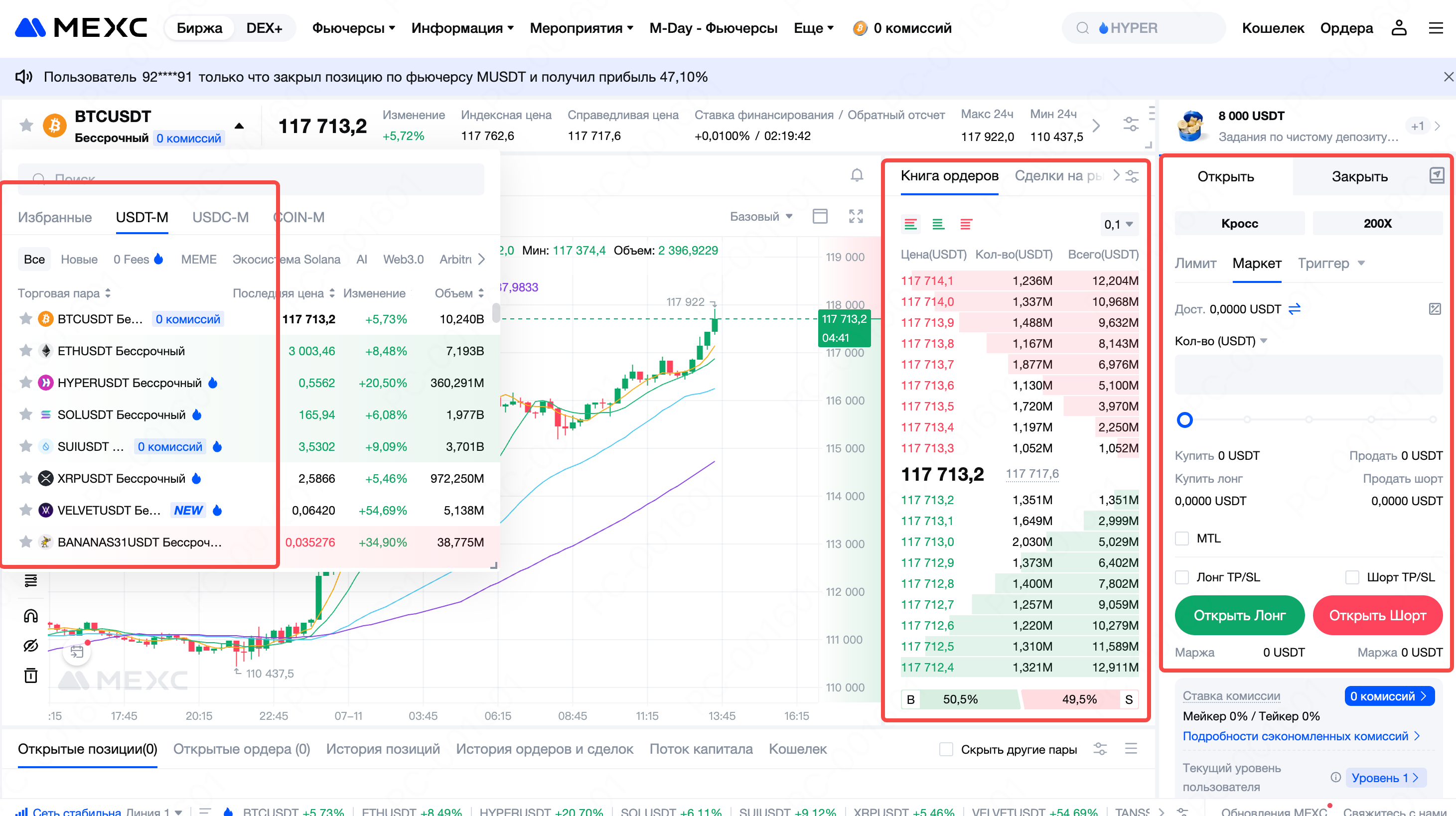The width and height of the screenshot is (1456, 816).
Task: Click the MEXC logo
Action: [x=81, y=27]
